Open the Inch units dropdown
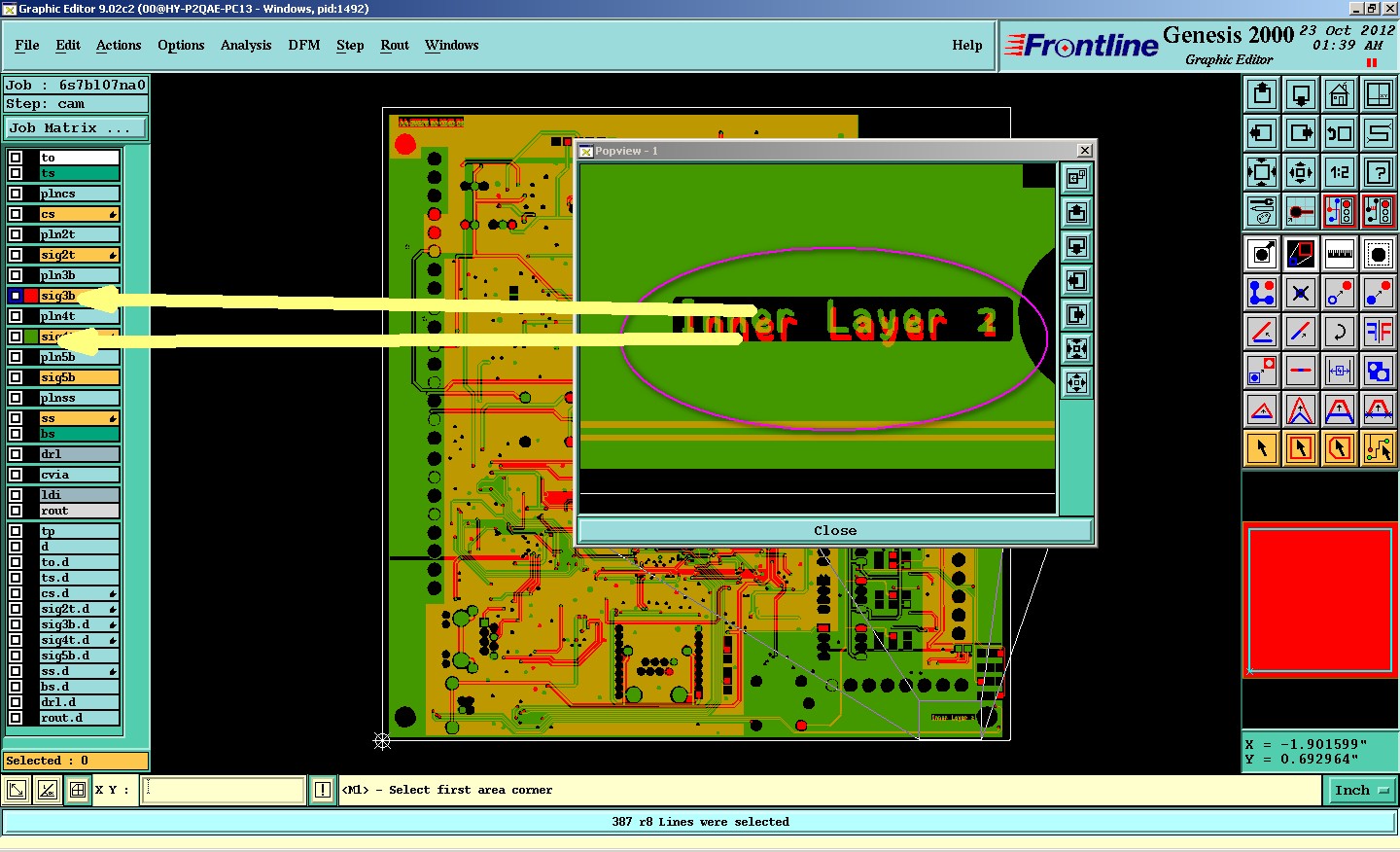The height and width of the screenshot is (852, 1400). [x=1361, y=790]
